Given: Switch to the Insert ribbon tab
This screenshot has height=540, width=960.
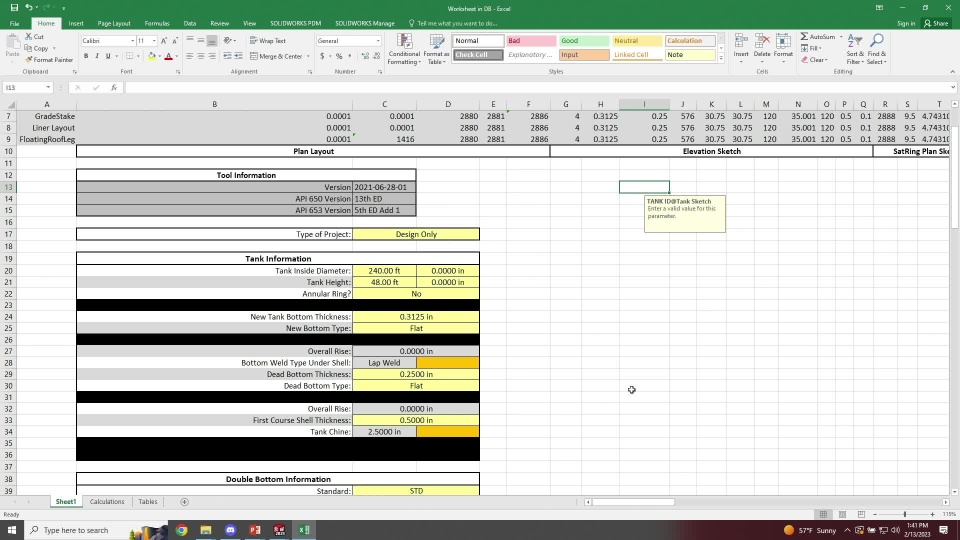Looking at the screenshot, I should [x=76, y=23].
